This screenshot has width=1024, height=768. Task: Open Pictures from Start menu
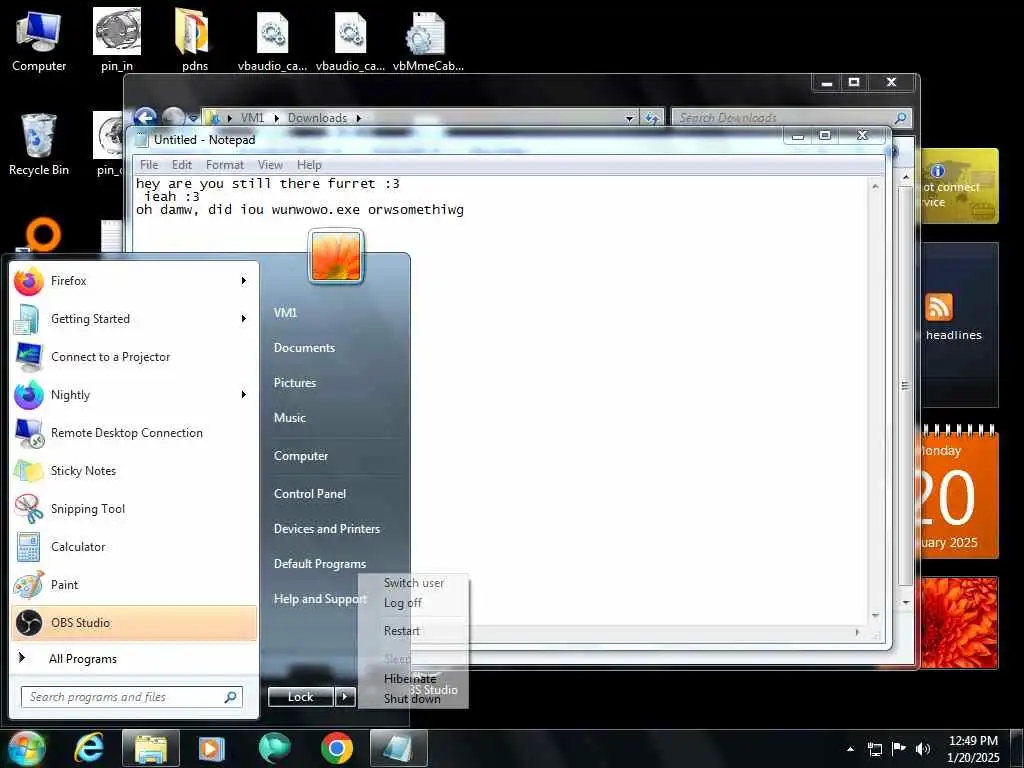[295, 383]
